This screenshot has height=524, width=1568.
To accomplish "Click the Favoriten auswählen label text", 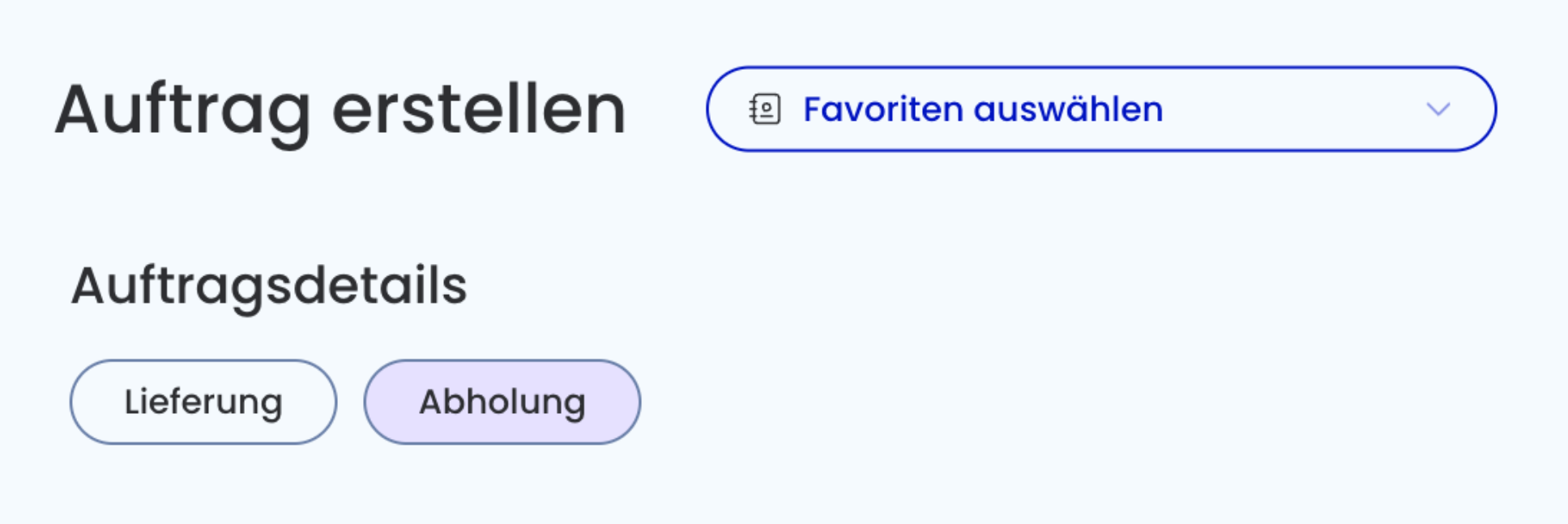I will (x=983, y=109).
